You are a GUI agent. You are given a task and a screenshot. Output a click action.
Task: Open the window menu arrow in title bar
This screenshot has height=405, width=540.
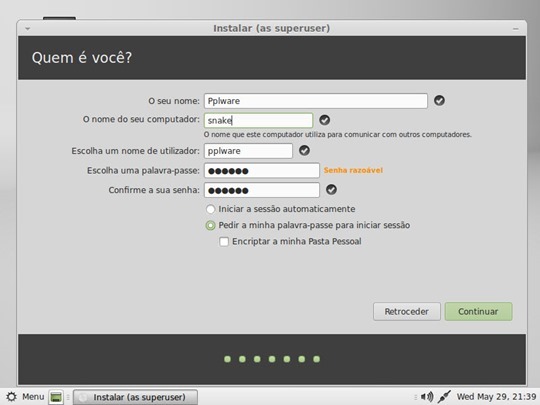(28, 29)
